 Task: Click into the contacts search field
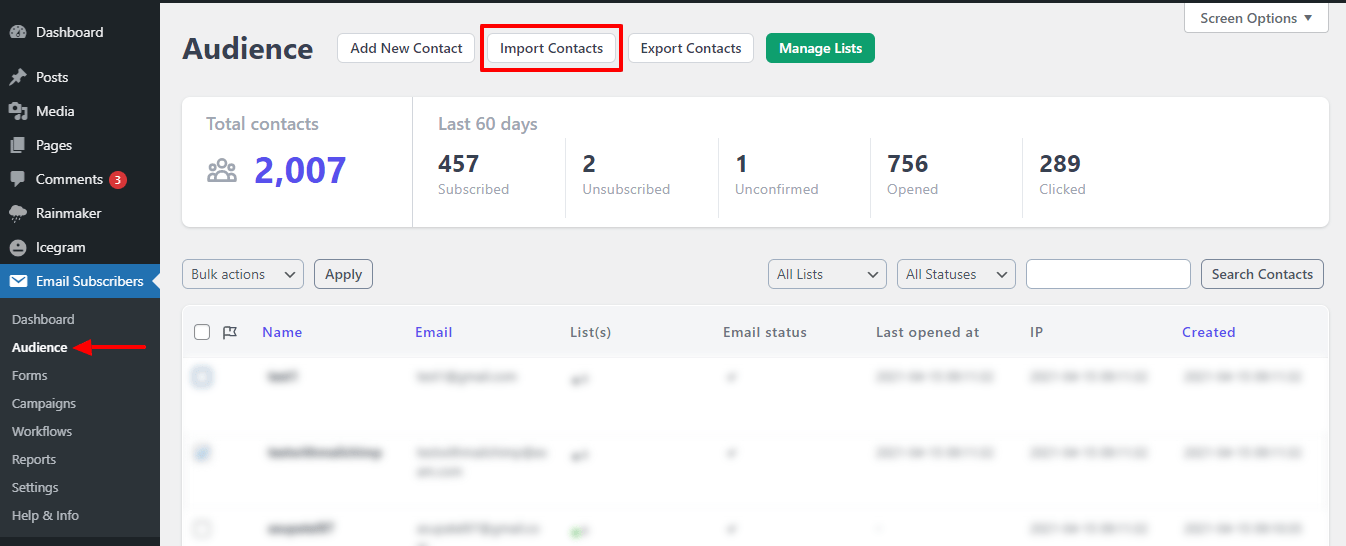[x=1108, y=274]
